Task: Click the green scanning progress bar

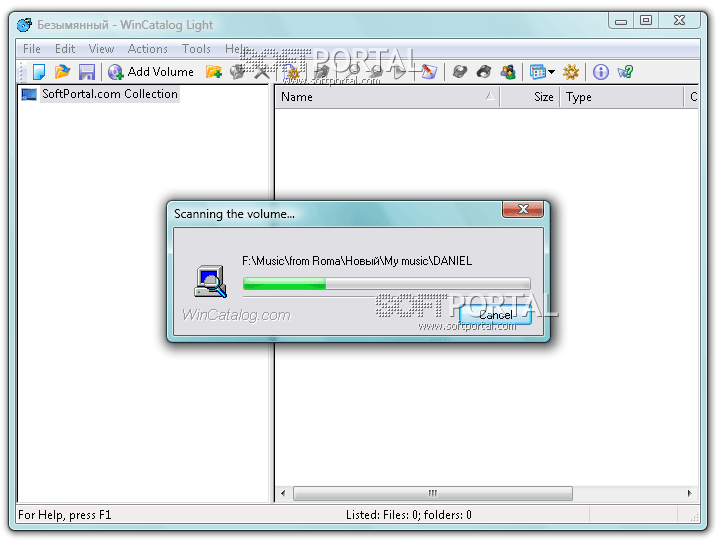Action: point(386,284)
